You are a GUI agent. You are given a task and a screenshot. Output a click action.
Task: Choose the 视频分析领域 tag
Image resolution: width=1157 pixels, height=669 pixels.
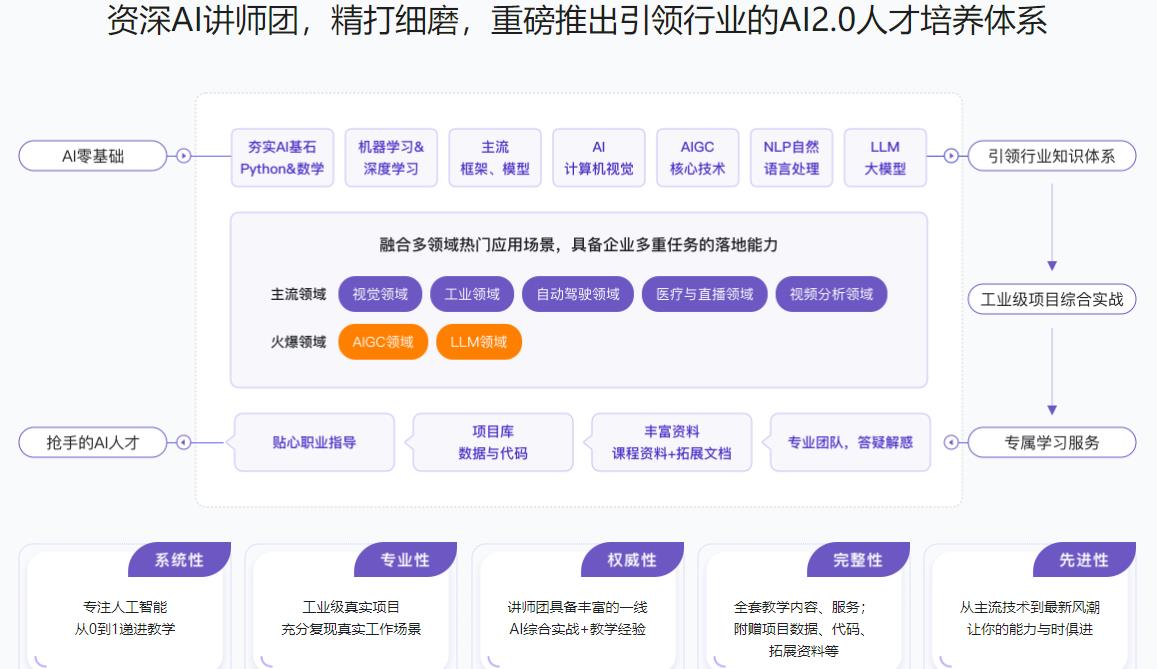tap(831, 294)
